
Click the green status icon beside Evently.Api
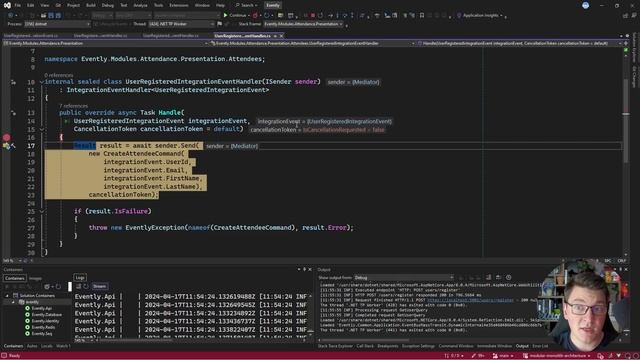click(27, 309)
